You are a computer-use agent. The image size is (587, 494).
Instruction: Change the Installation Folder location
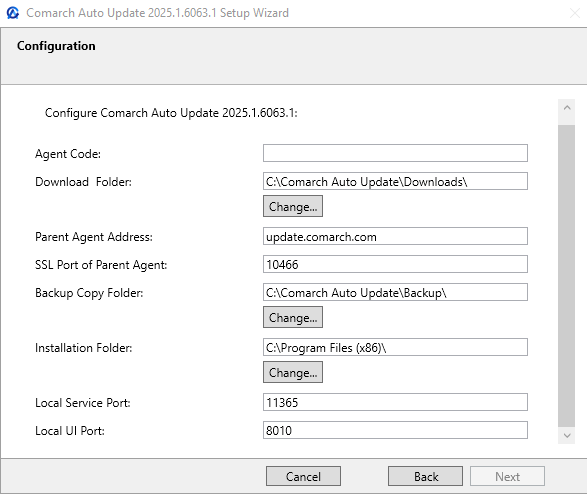(293, 372)
